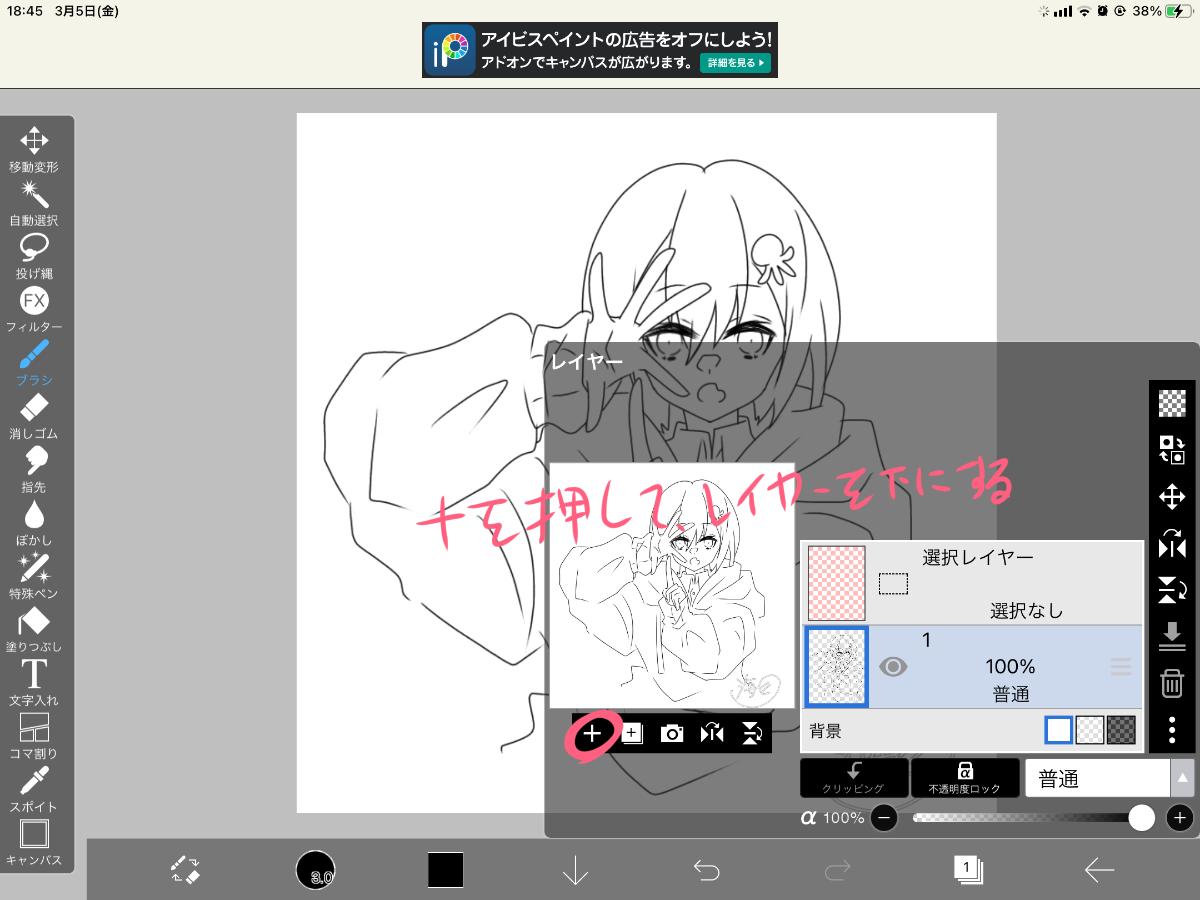
Task: Delete layer using trash icon
Action: click(x=1171, y=684)
